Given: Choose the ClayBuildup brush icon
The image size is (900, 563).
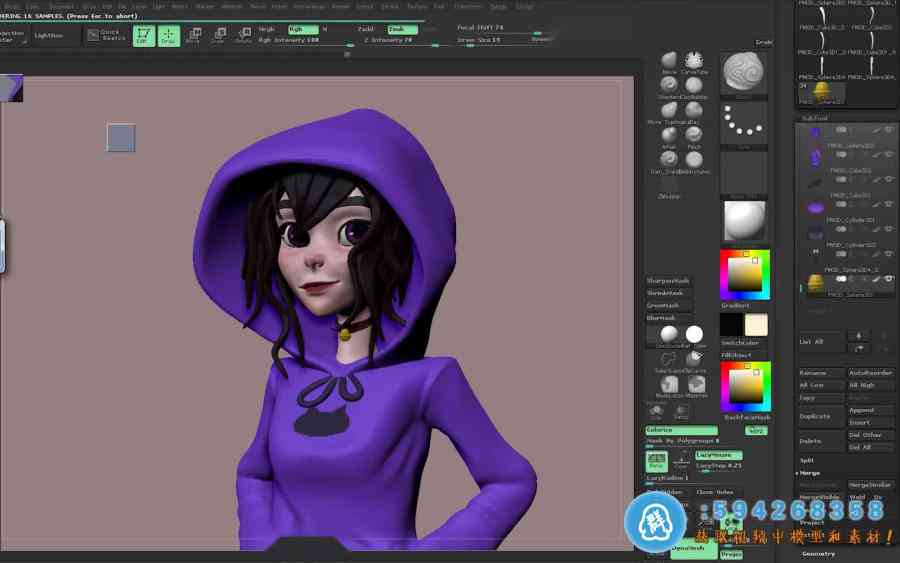Looking at the screenshot, I should (x=694, y=85).
